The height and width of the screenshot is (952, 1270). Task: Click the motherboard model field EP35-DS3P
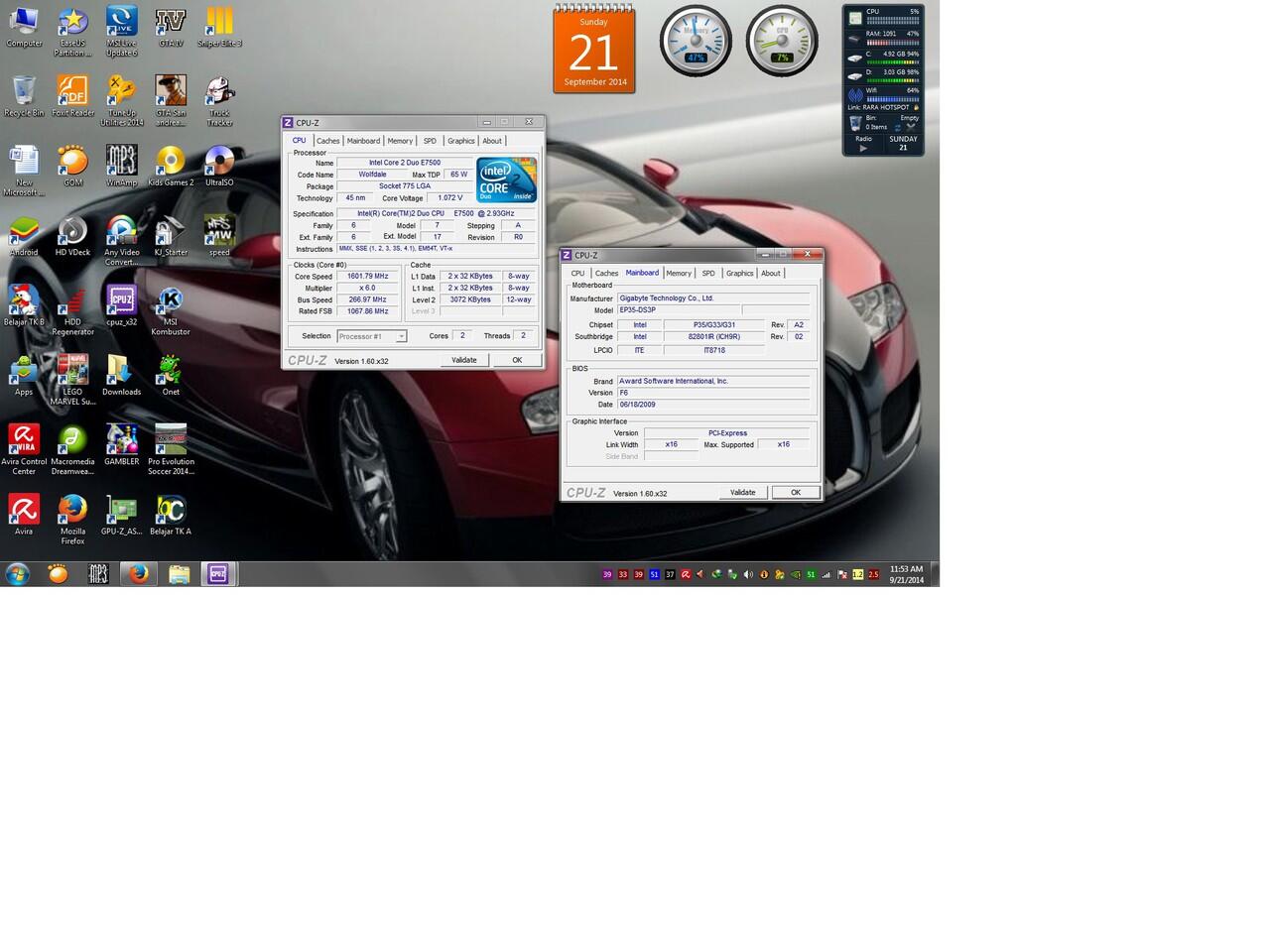click(679, 310)
